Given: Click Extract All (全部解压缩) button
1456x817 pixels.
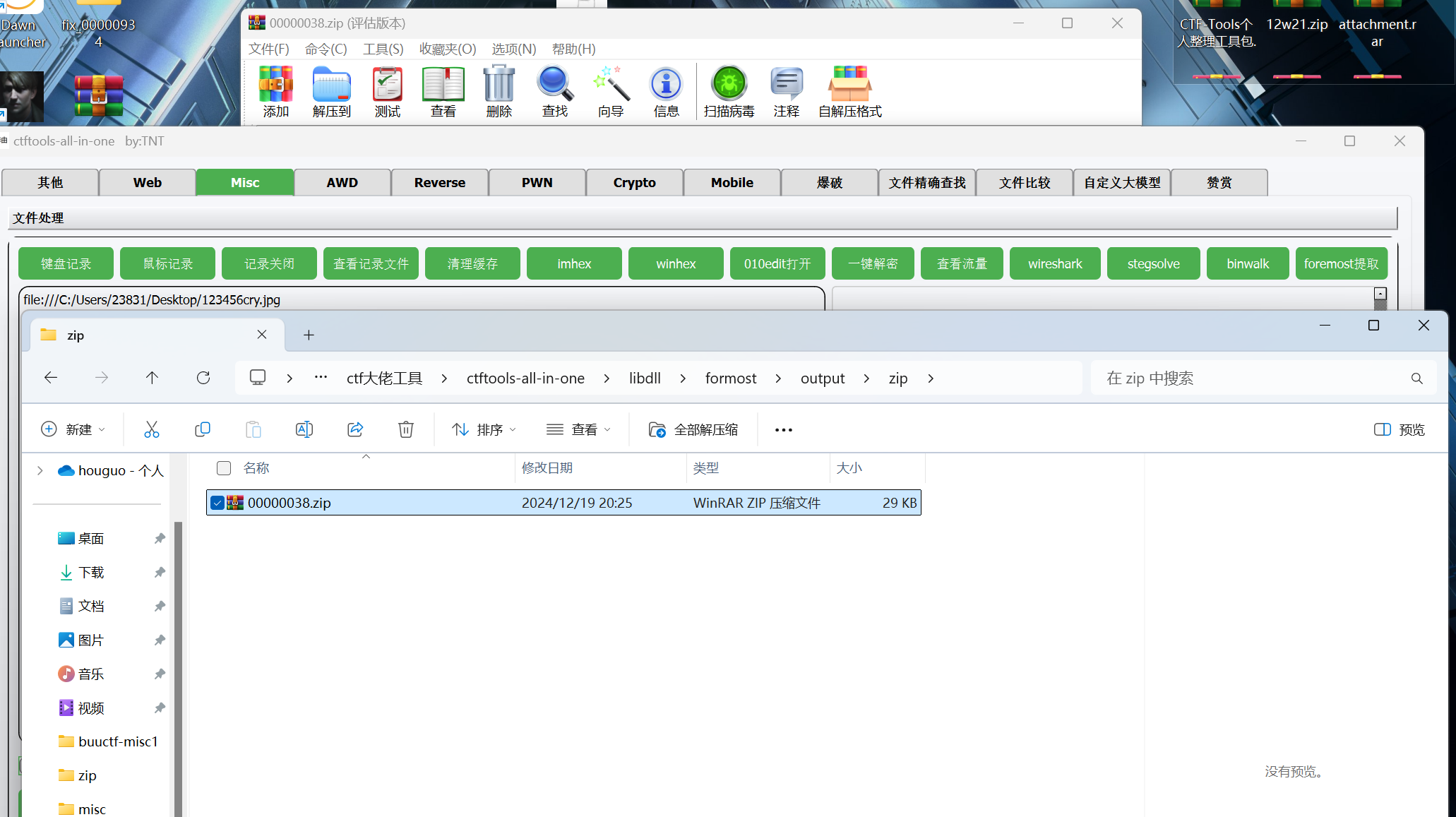Looking at the screenshot, I should 693,429.
